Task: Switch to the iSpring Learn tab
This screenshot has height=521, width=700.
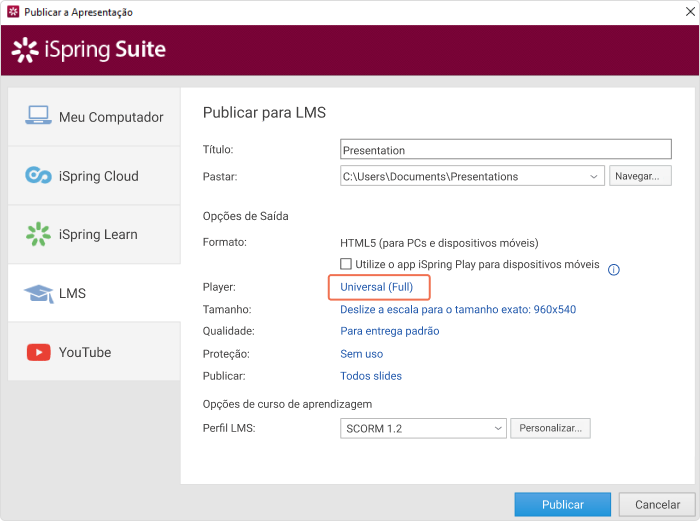Action: point(94,234)
